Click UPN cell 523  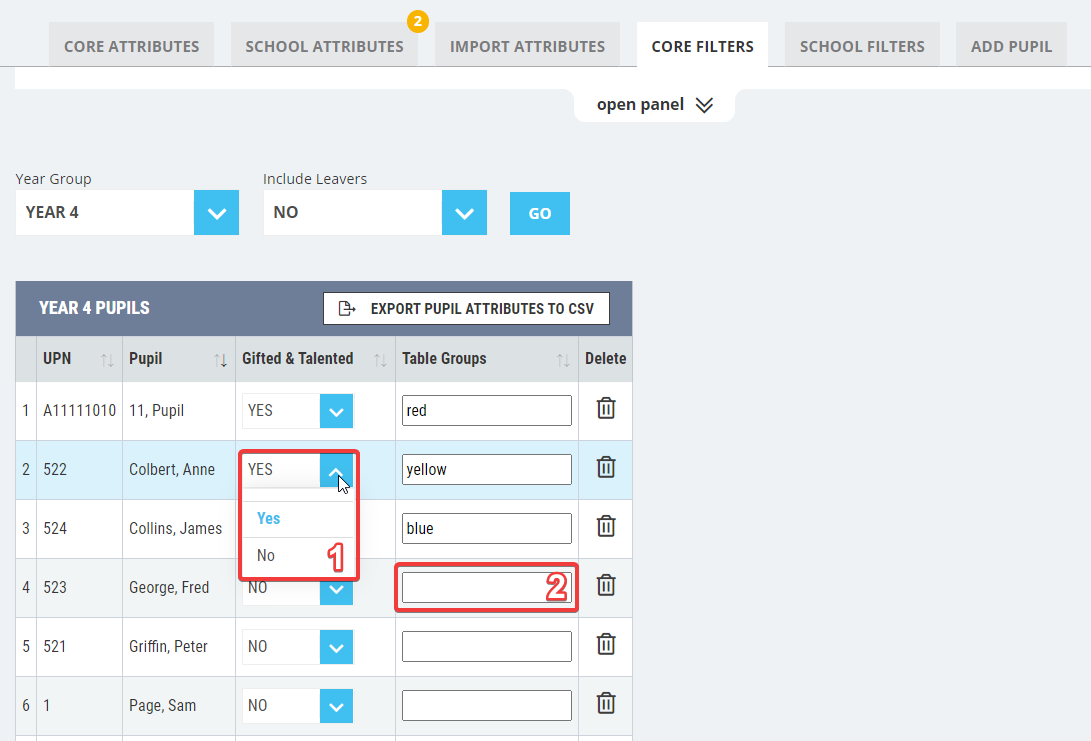click(55, 588)
